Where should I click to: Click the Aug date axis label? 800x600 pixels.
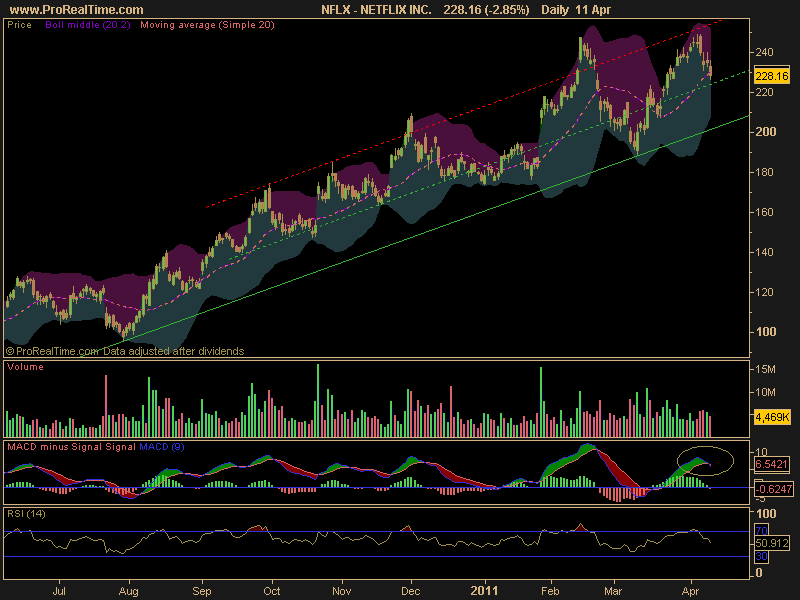tap(129, 591)
